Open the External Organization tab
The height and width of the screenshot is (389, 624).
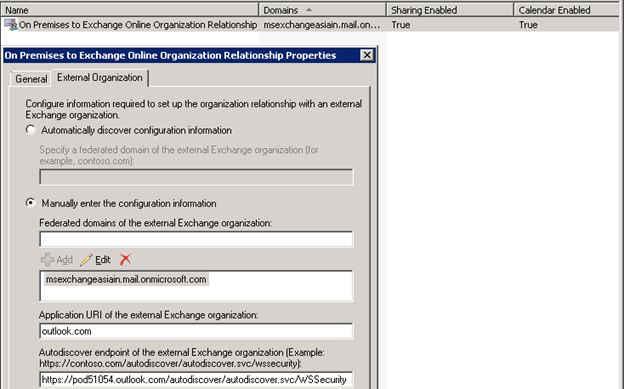click(x=99, y=77)
